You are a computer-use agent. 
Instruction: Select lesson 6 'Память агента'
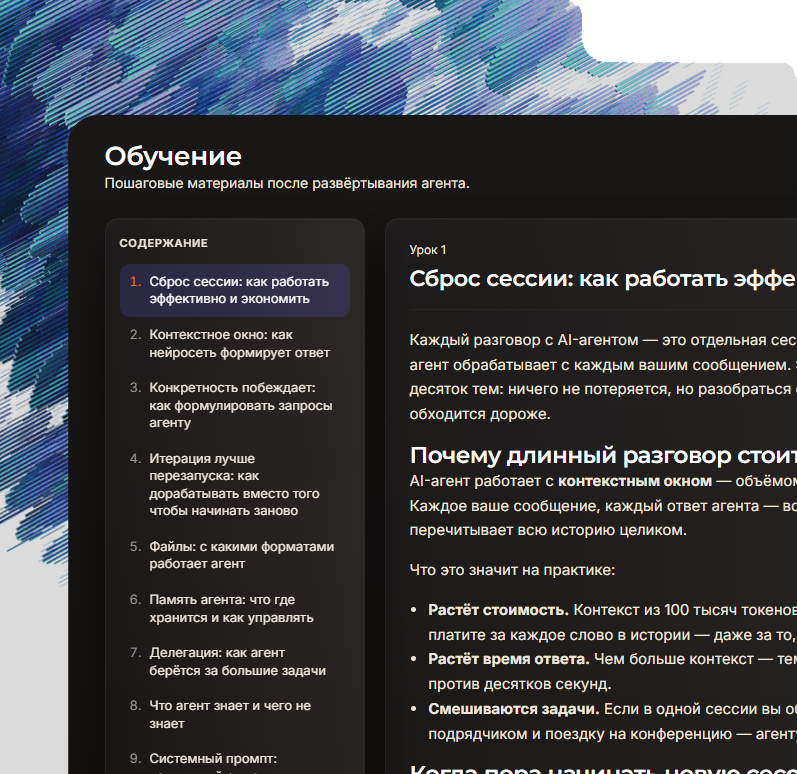[x=235, y=608]
